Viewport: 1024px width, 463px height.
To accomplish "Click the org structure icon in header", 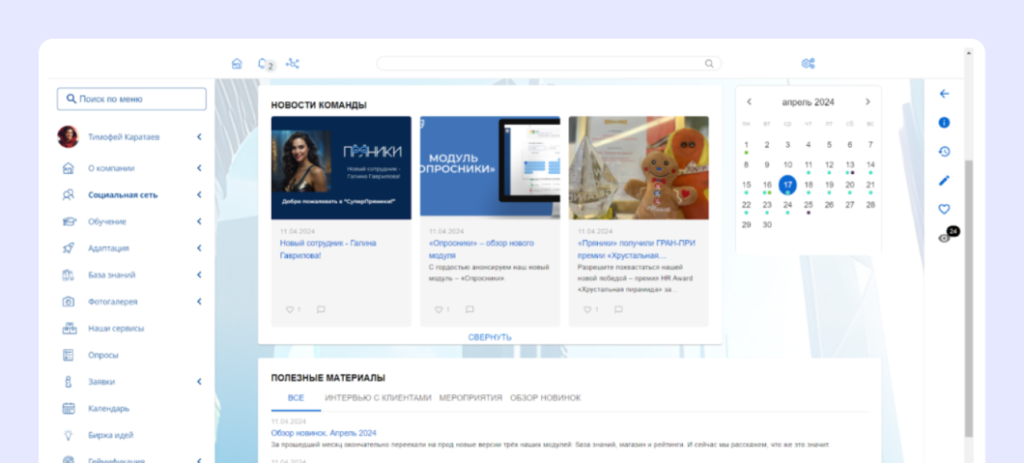I will click(293, 63).
